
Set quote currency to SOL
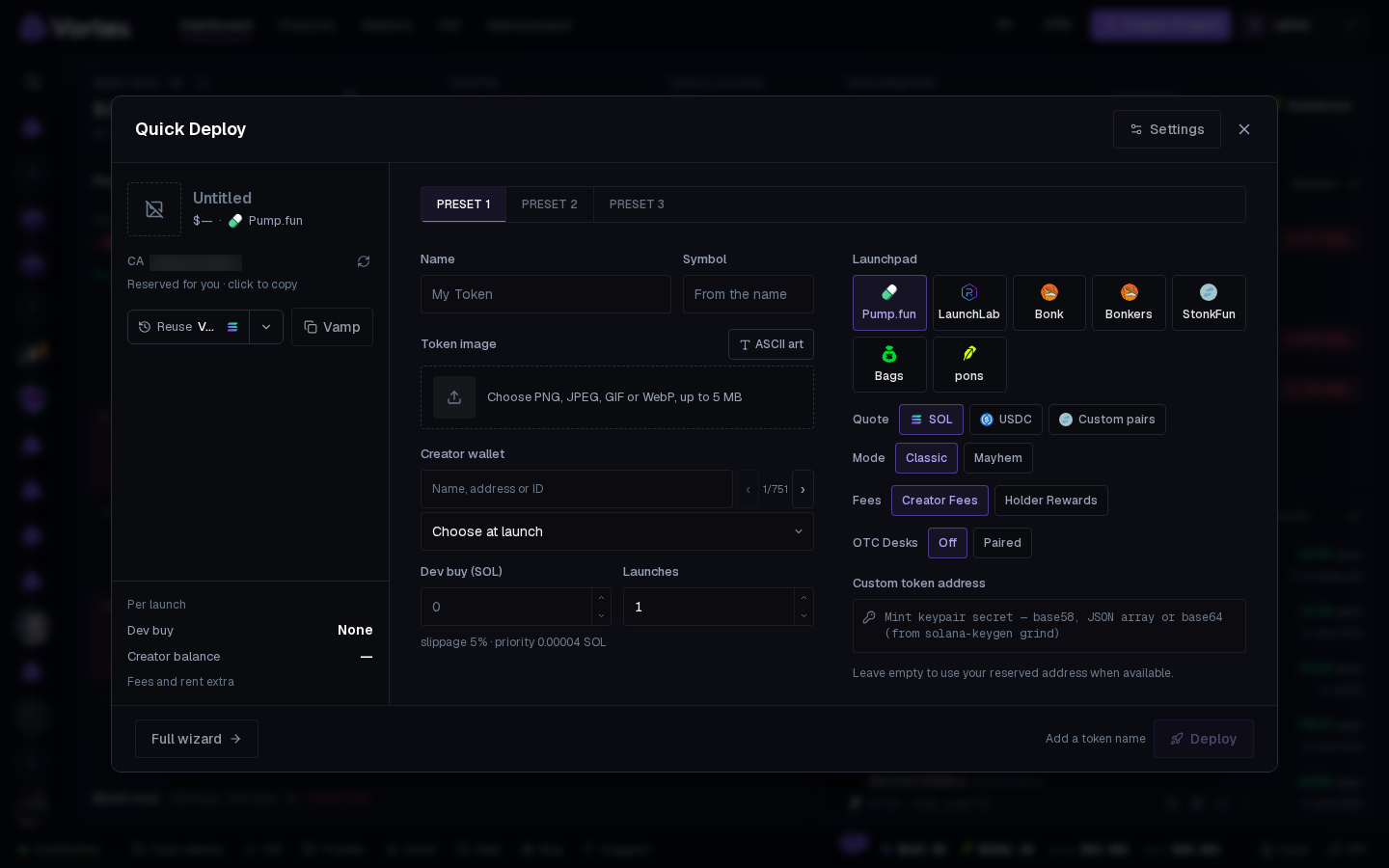931,420
